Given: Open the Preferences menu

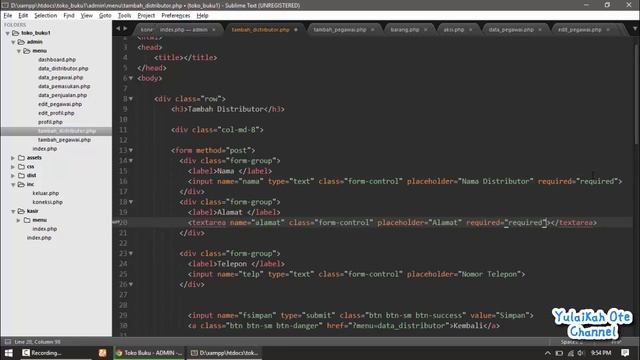Looking at the screenshot, I should (176, 16).
